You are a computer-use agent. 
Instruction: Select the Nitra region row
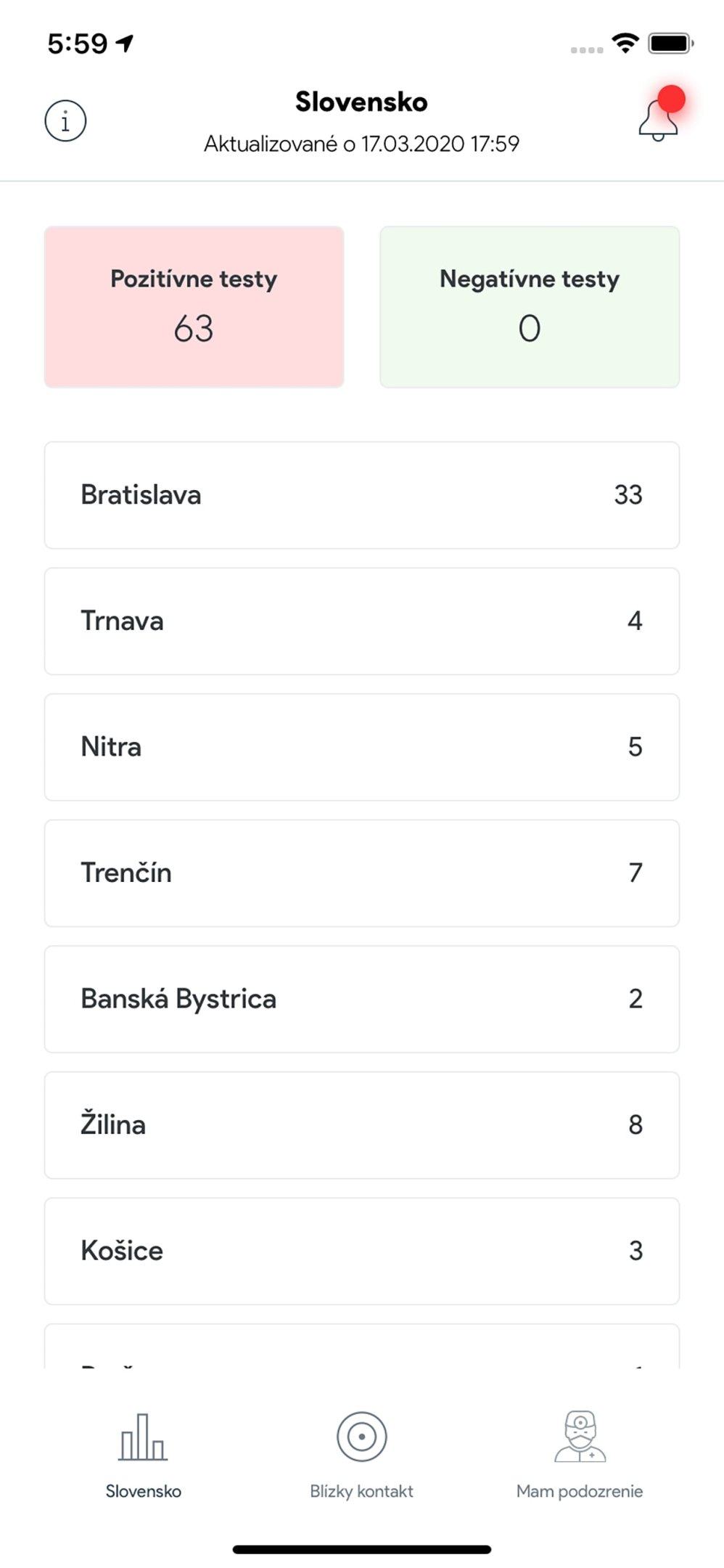(361, 747)
